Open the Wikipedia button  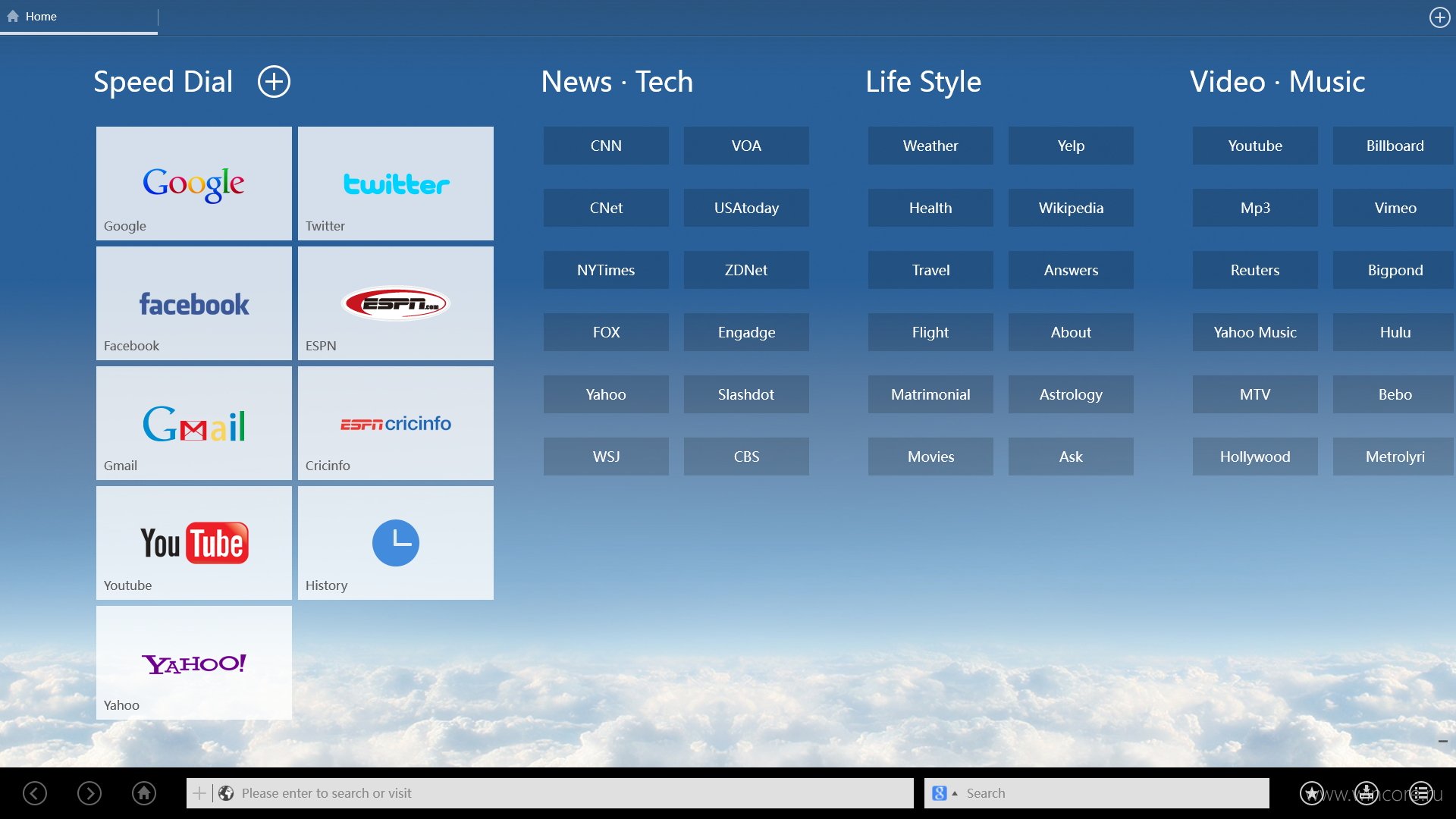pos(1071,208)
